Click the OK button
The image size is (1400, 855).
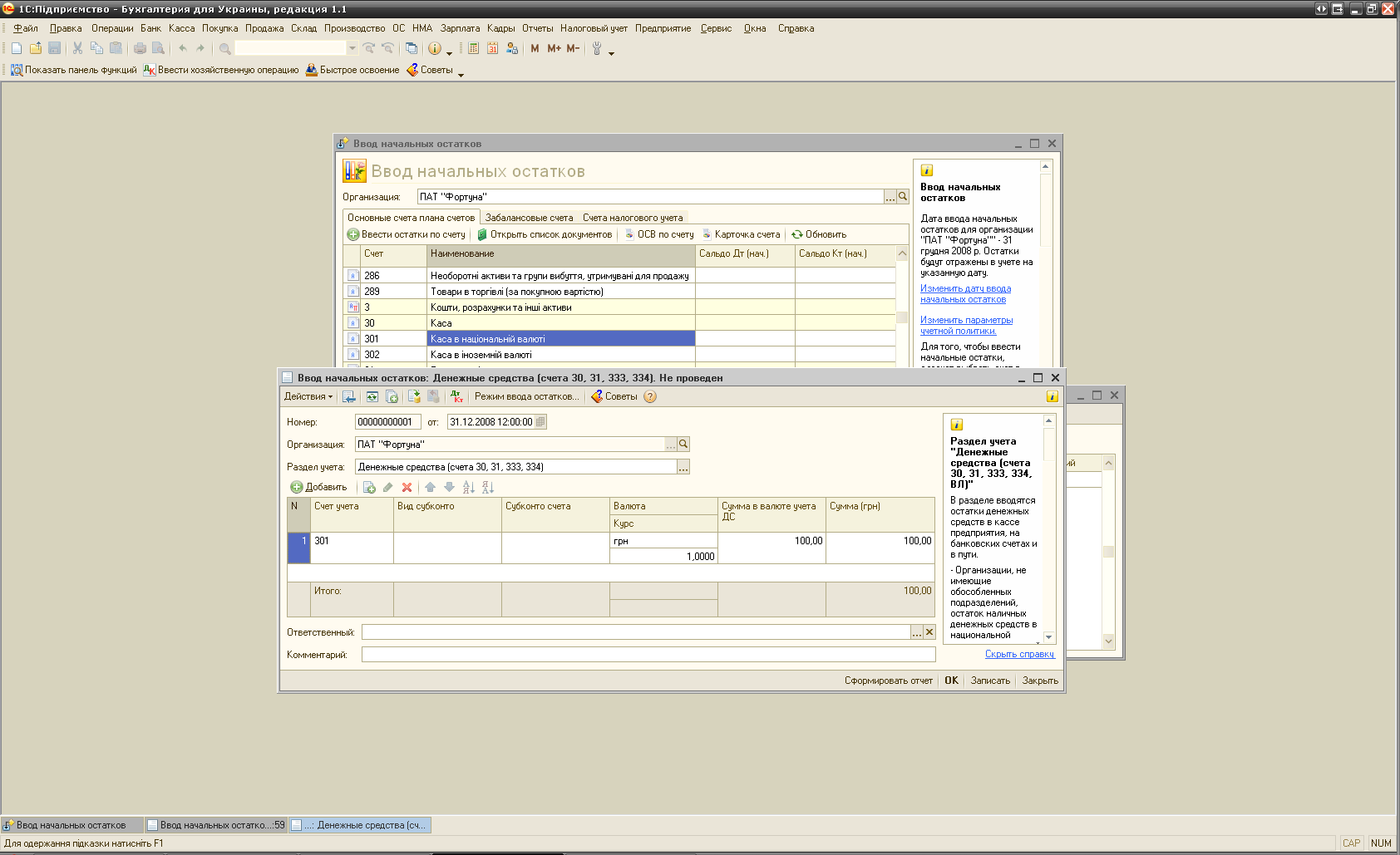tap(951, 681)
